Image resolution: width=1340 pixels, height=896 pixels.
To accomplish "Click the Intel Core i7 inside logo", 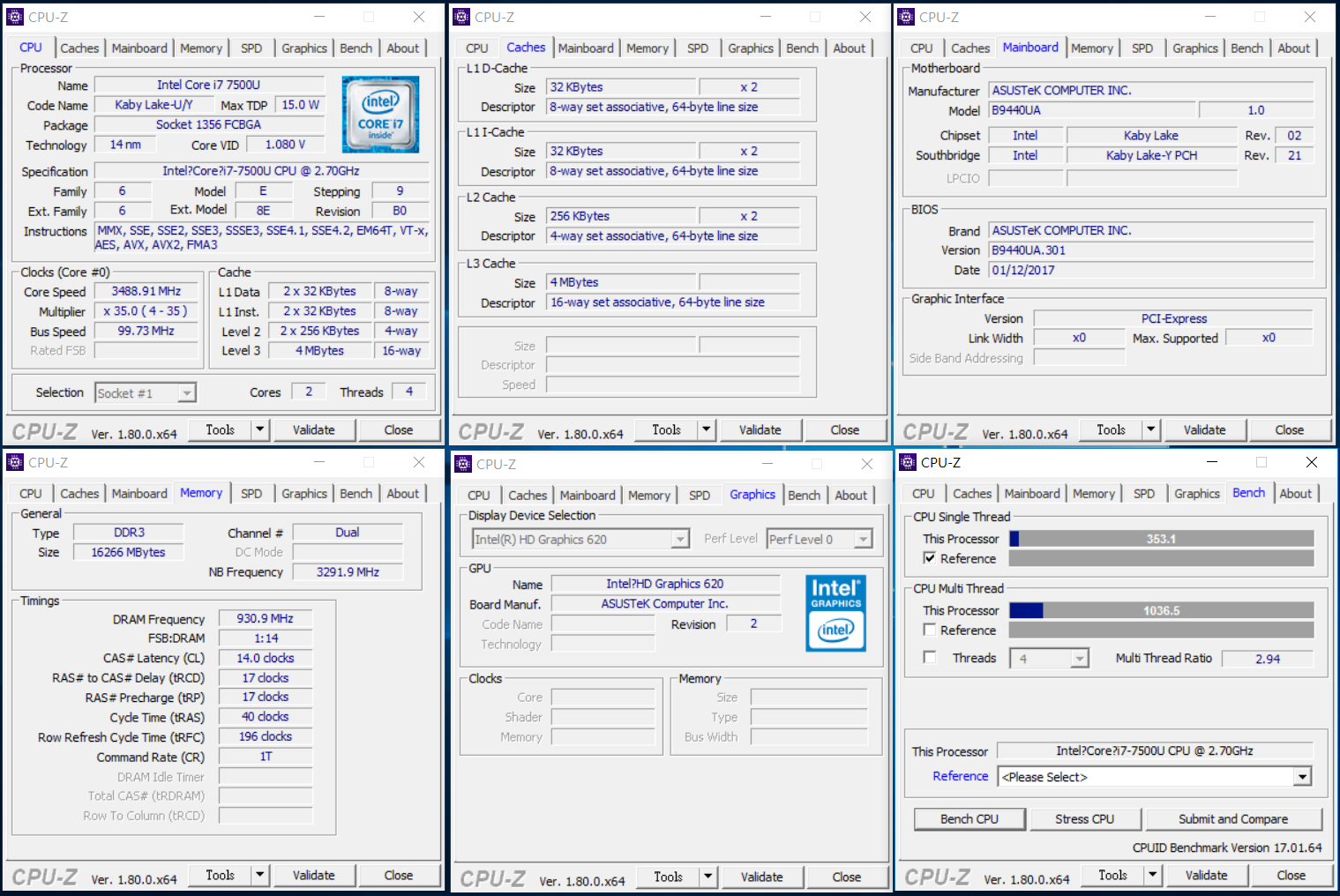I will (380, 114).
